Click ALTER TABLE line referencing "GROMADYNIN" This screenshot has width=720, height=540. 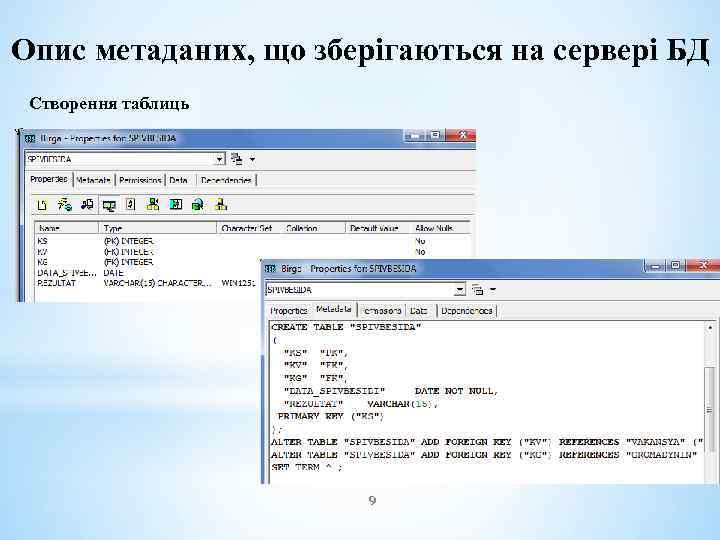[484, 455]
